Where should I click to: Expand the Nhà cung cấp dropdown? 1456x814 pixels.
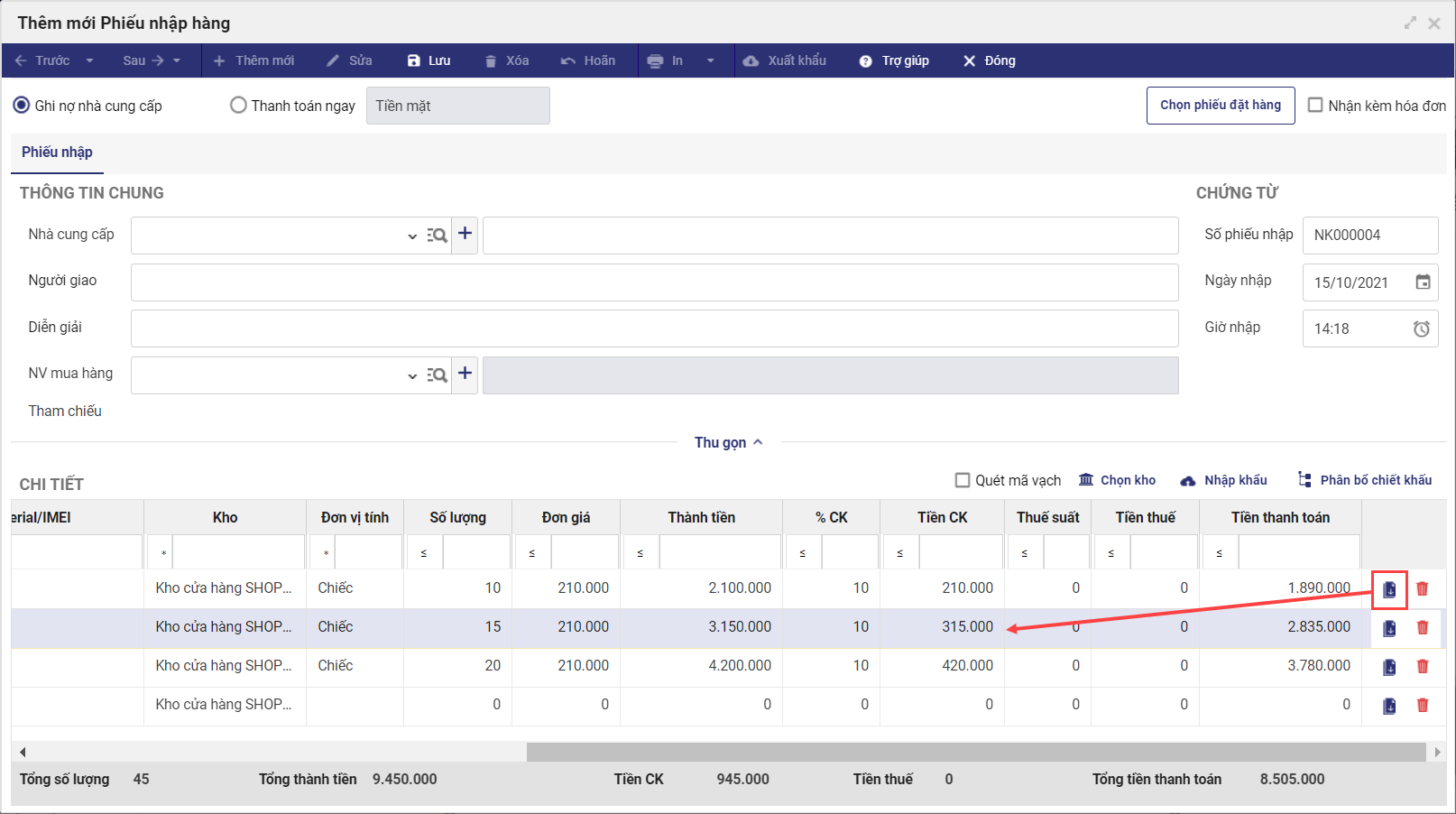pyautogui.click(x=412, y=236)
